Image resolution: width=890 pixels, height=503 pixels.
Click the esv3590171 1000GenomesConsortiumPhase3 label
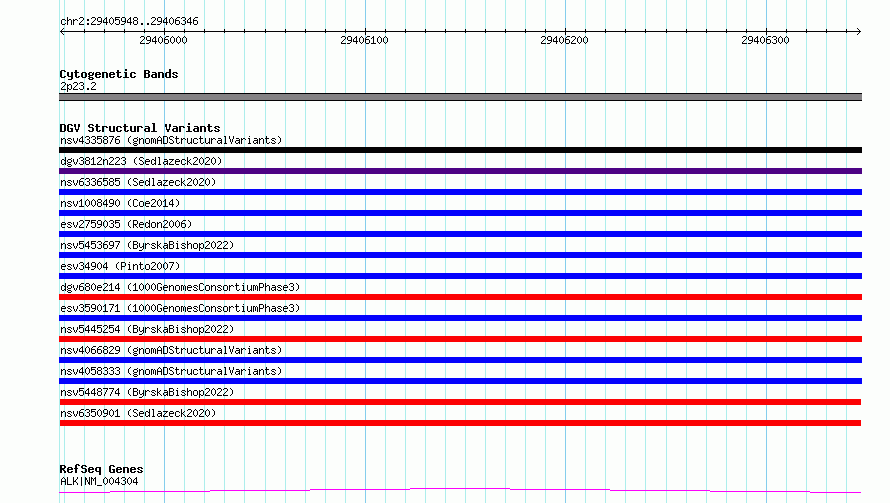click(x=180, y=308)
